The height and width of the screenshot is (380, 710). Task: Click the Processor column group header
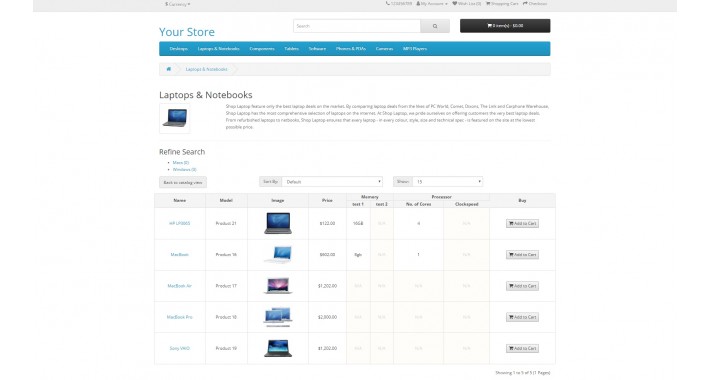[x=441, y=197]
